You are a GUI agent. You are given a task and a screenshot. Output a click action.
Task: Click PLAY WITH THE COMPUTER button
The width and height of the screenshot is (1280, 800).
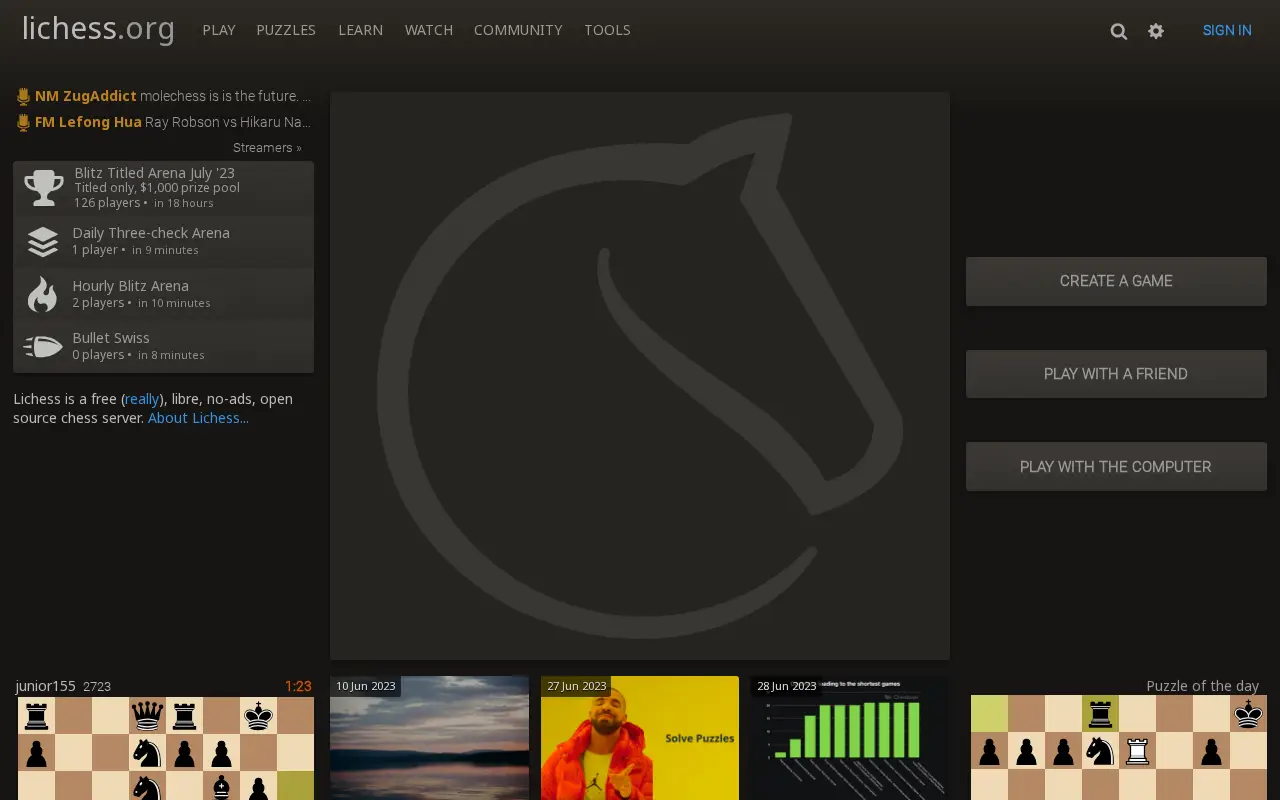[1116, 467]
